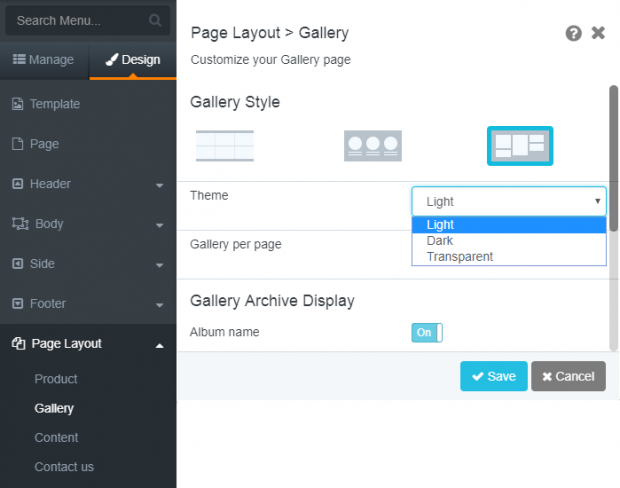Switch to the Manage tab

[44, 60]
